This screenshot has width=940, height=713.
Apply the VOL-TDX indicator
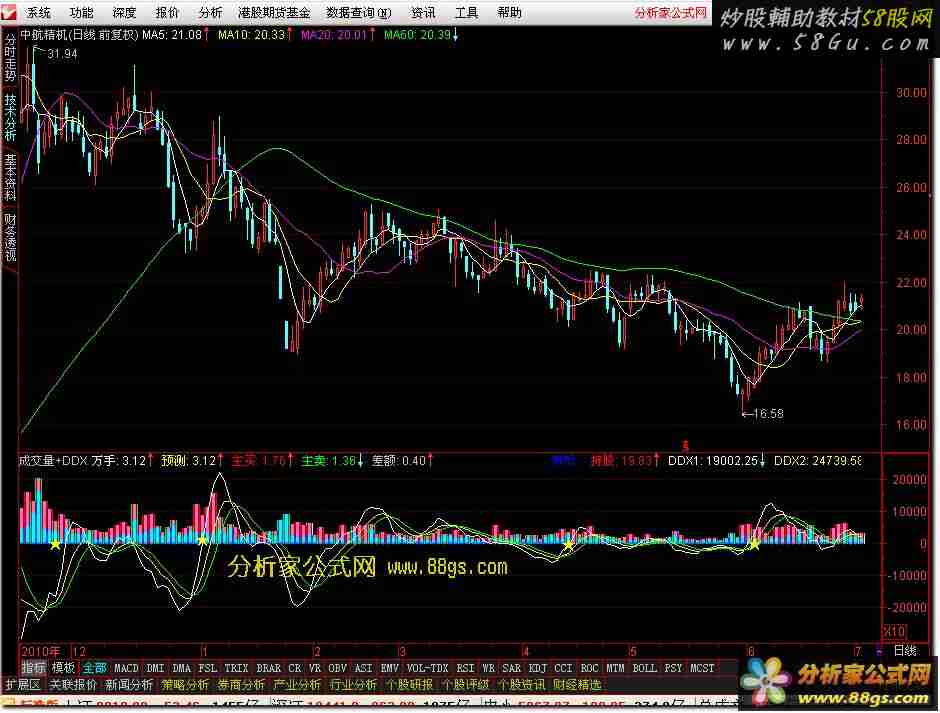(427, 667)
